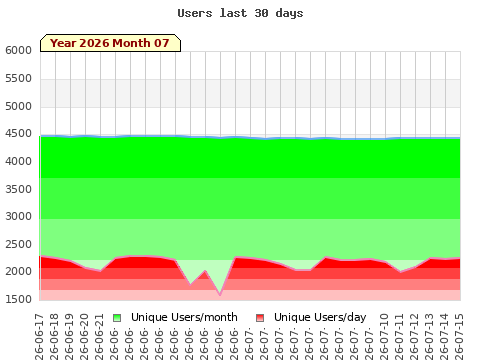Screen dimensions: 480x360
Task: Click the 6000 y-axis label
Action: [18, 51]
